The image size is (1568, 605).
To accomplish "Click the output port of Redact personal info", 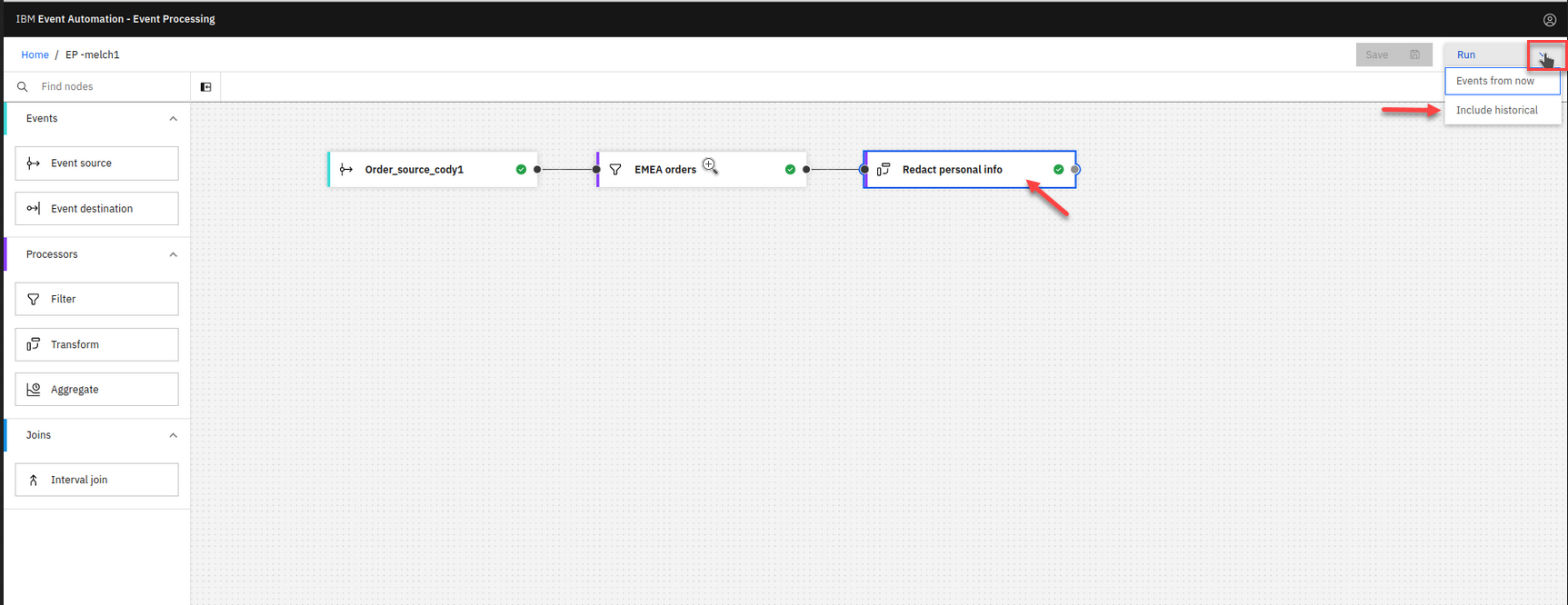I will pos(1075,170).
